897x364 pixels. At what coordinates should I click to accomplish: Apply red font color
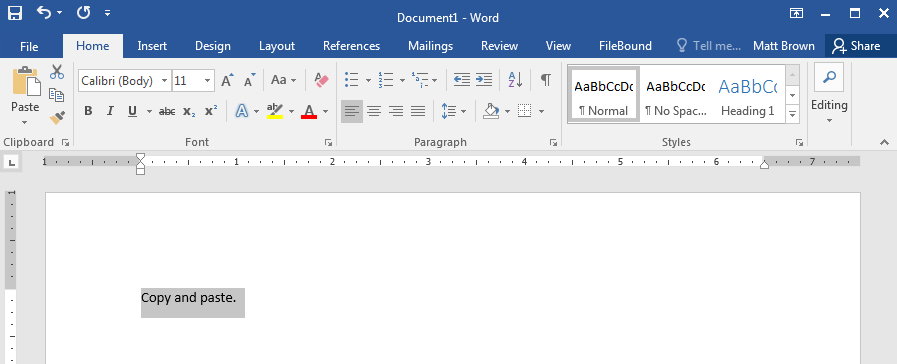coord(309,111)
